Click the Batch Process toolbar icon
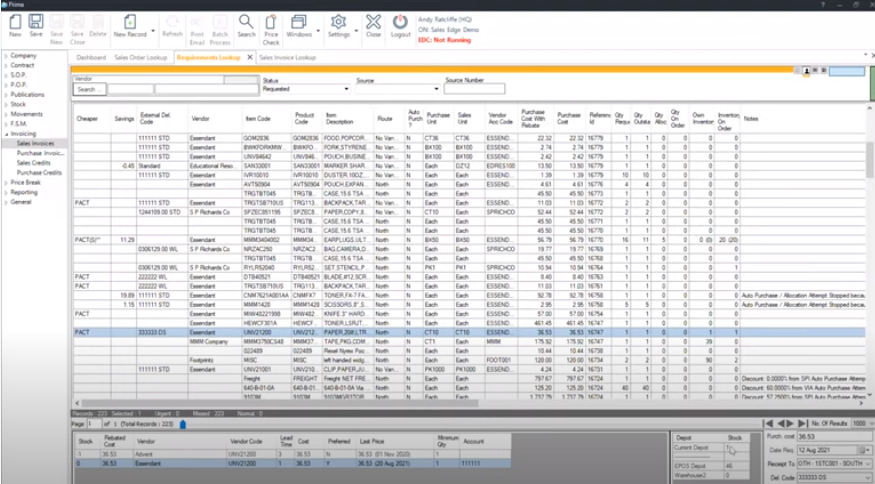Screen dimensions: 875x484 [x=220, y=22]
